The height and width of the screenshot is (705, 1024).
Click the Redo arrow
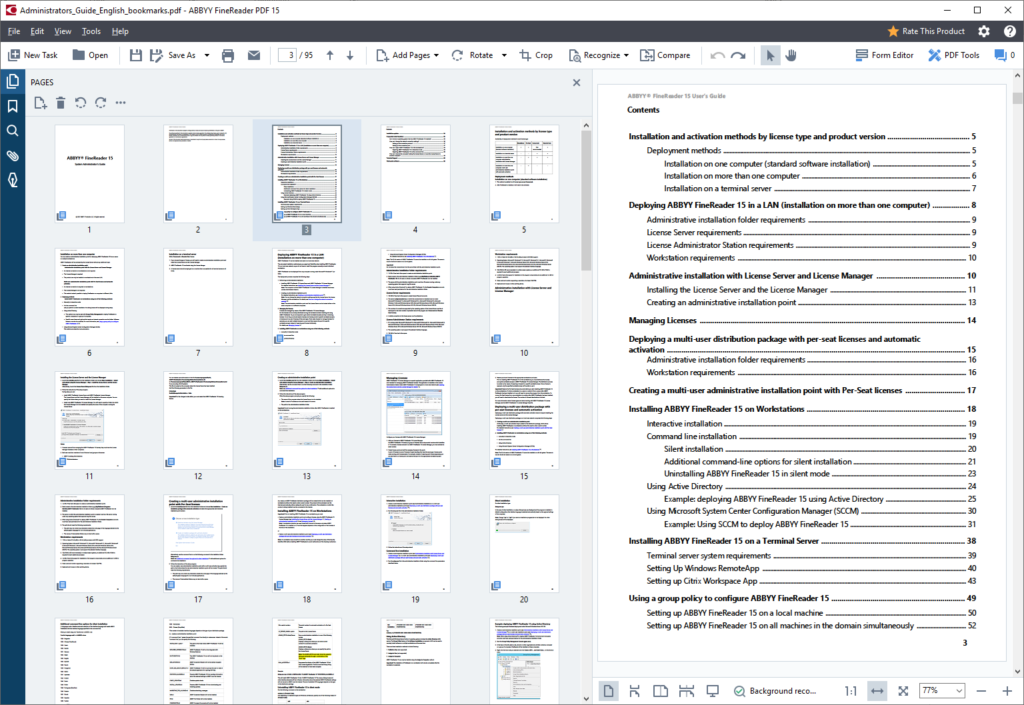point(739,55)
